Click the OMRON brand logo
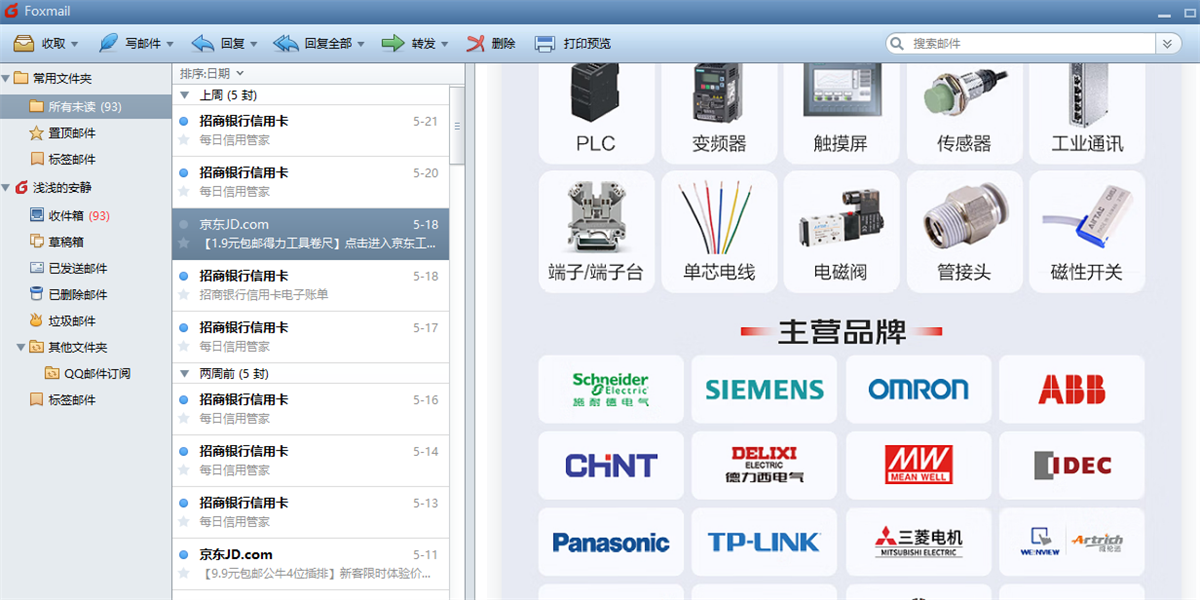1200x600 pixels. pyautogui.click(x=918, y=389)
